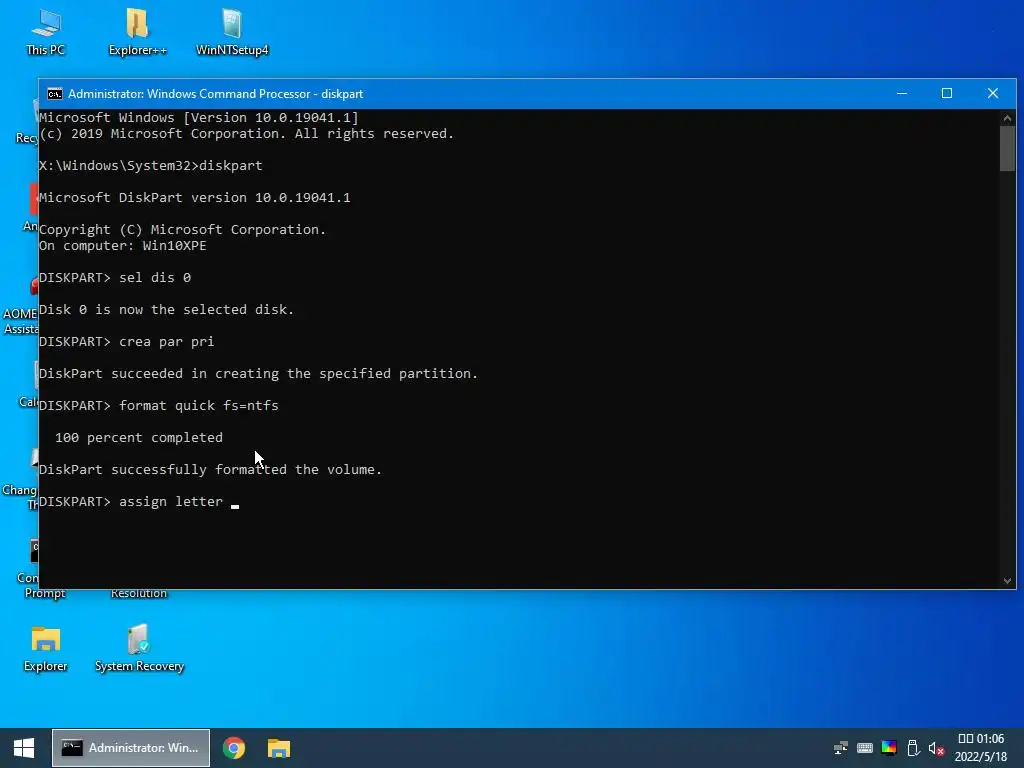Click the '100 percent completed' text
1024x768 pixels.
pyautogui.click(x=138, y=438)
